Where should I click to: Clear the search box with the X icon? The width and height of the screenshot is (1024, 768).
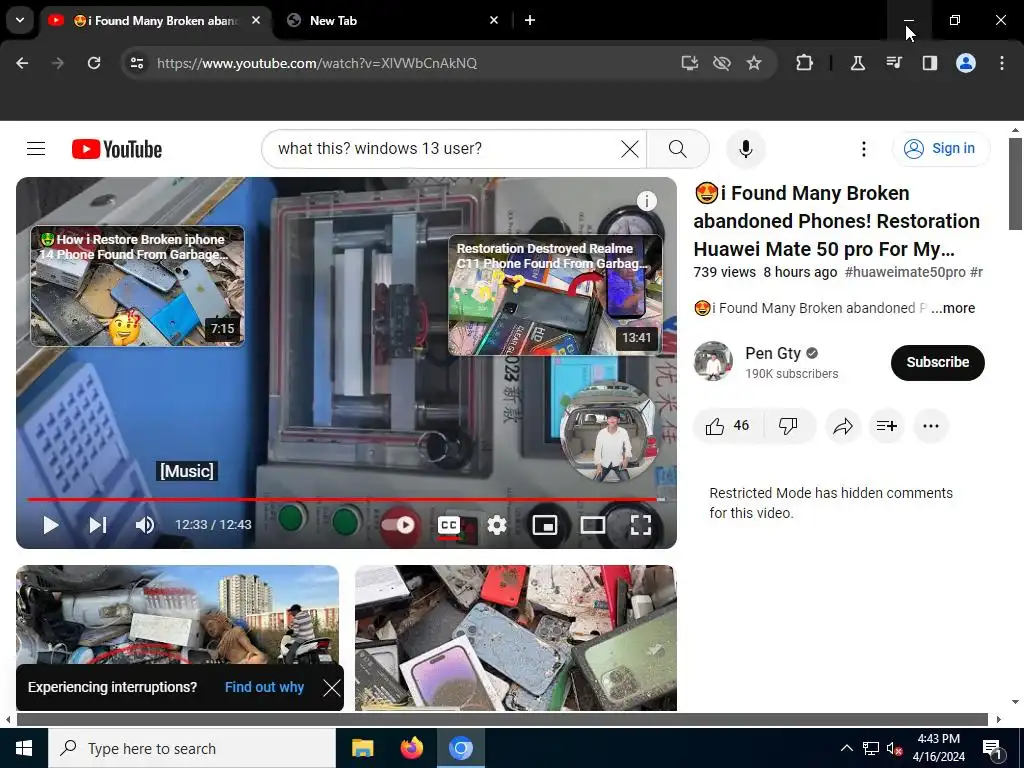click(x=630, y=149)
